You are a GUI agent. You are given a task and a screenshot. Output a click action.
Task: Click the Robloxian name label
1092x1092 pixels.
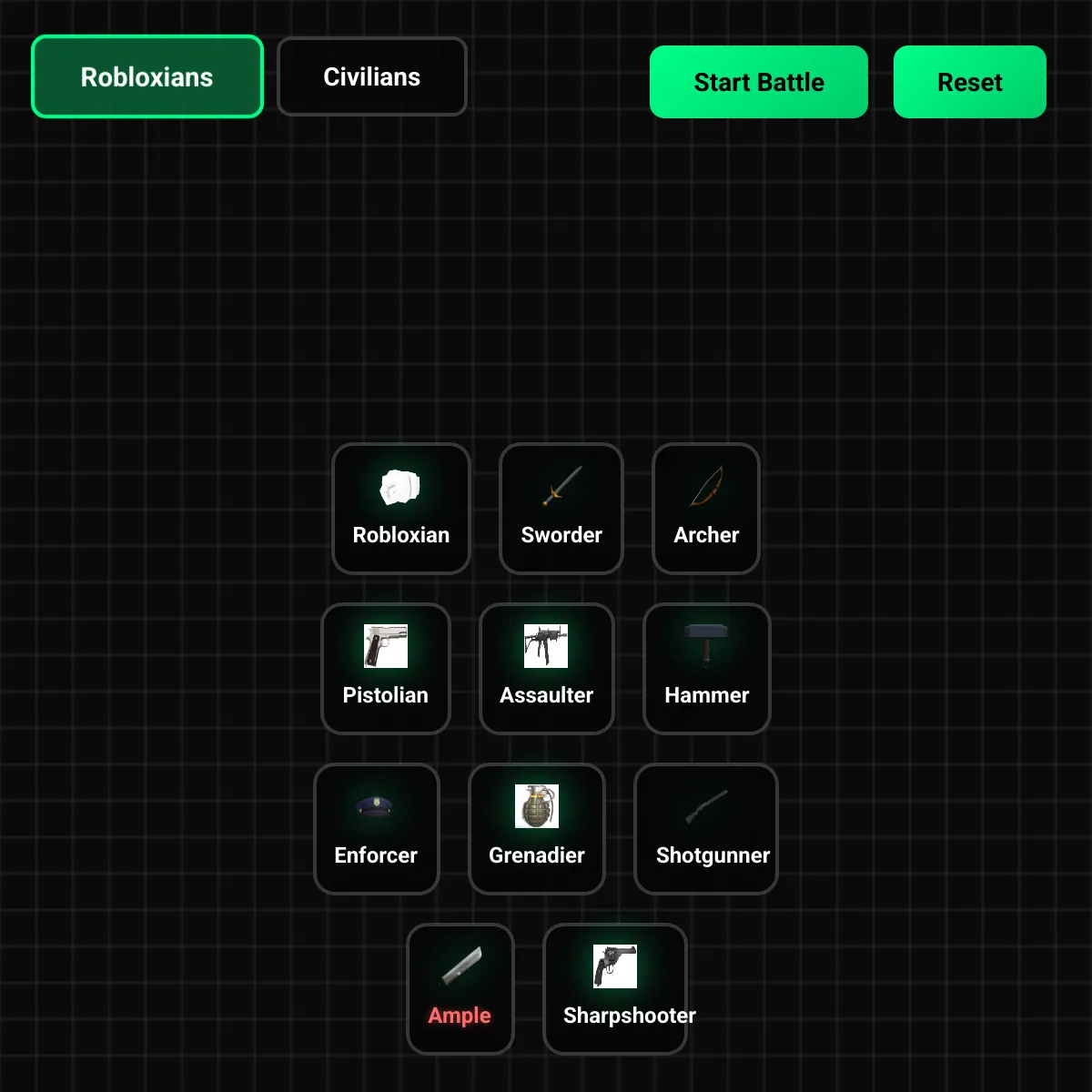point(401,535)
